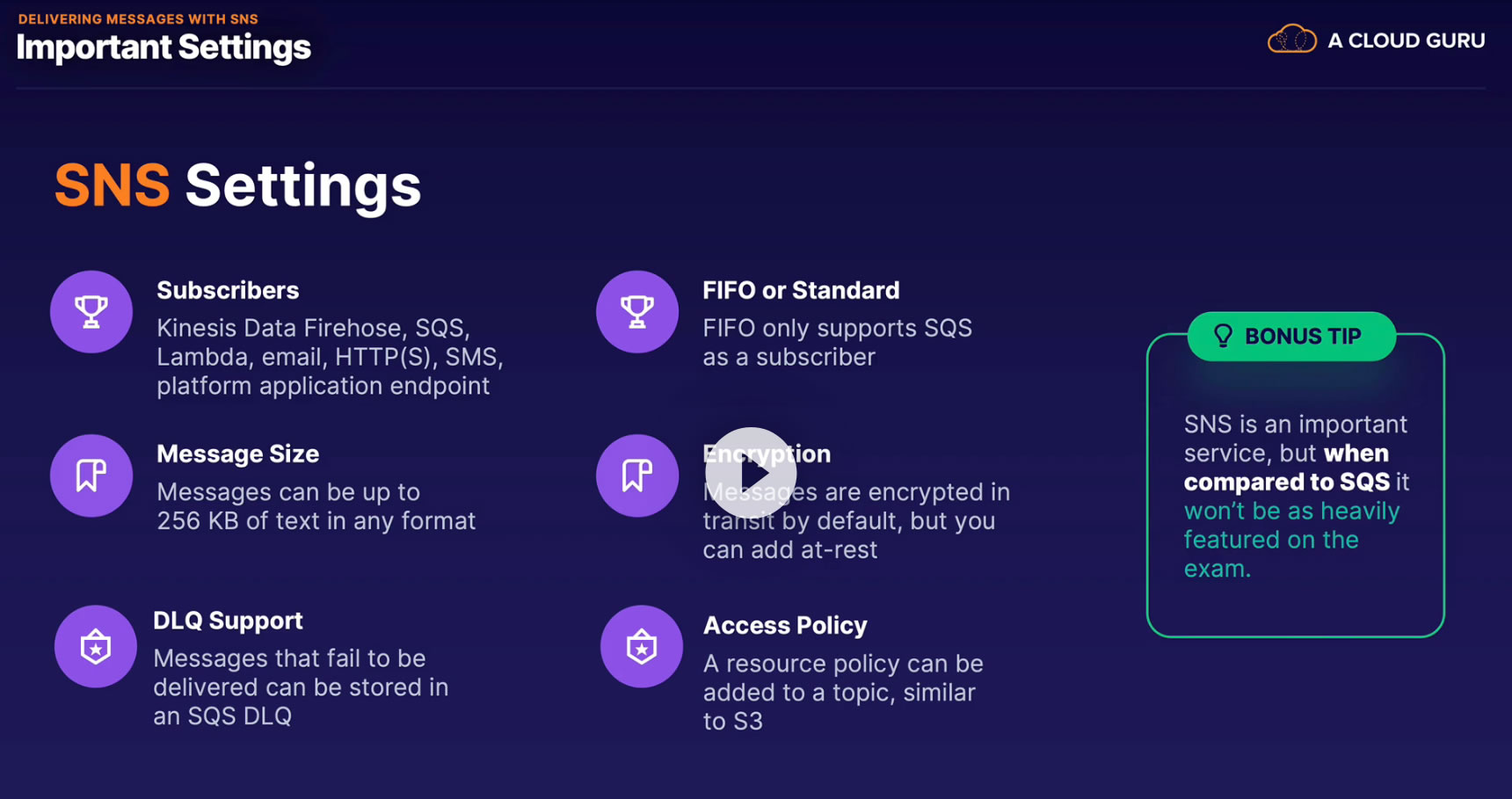Click the Access Policy heading
1512x799 pixels.
[x=785, y=625]
